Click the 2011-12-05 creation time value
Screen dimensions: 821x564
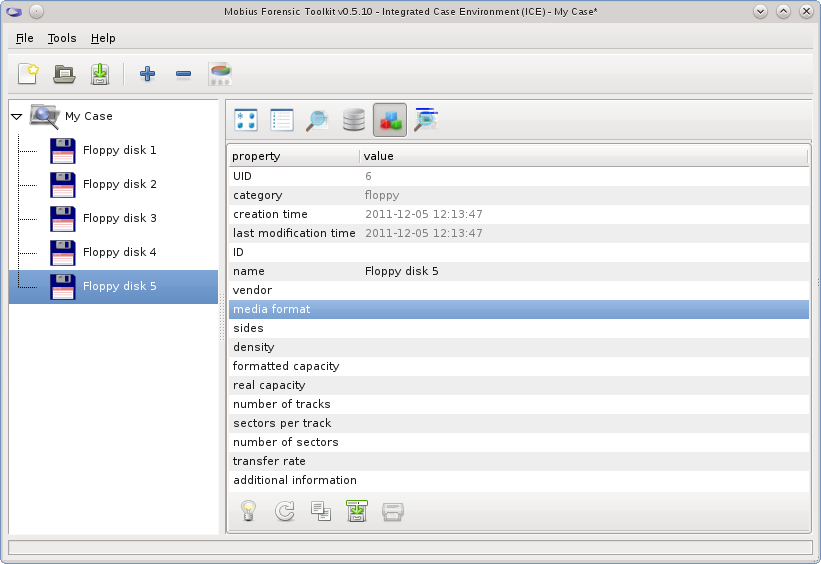click(x=424, y=214)
